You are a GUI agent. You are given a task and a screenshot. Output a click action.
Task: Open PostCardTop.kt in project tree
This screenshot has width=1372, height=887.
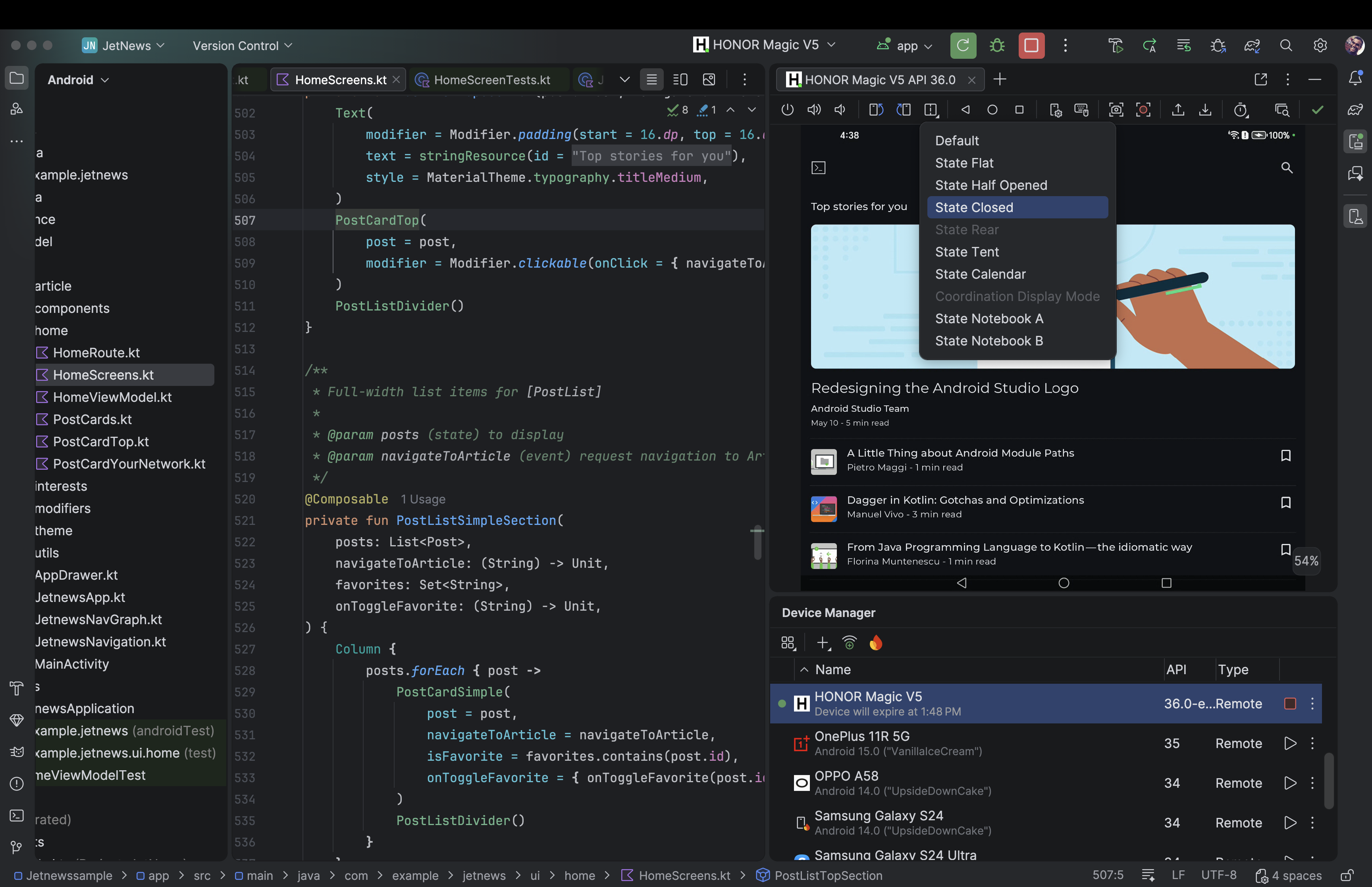(101, 442)
